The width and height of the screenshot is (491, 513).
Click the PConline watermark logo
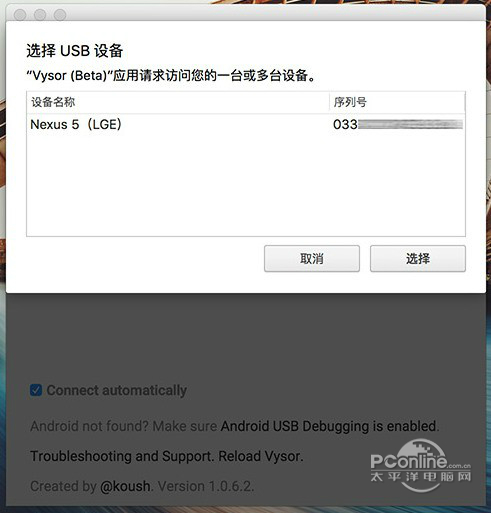pos(421,466)
